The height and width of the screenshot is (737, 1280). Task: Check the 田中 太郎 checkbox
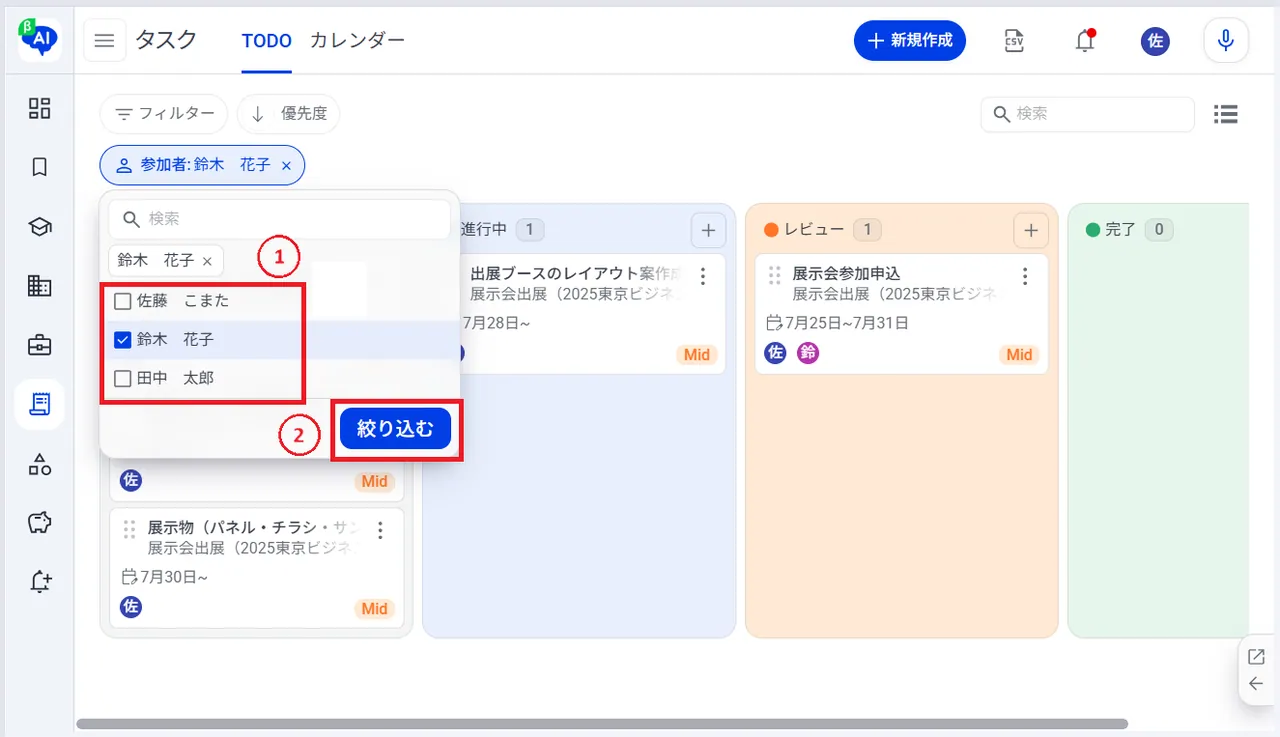(x=123, y=379)
